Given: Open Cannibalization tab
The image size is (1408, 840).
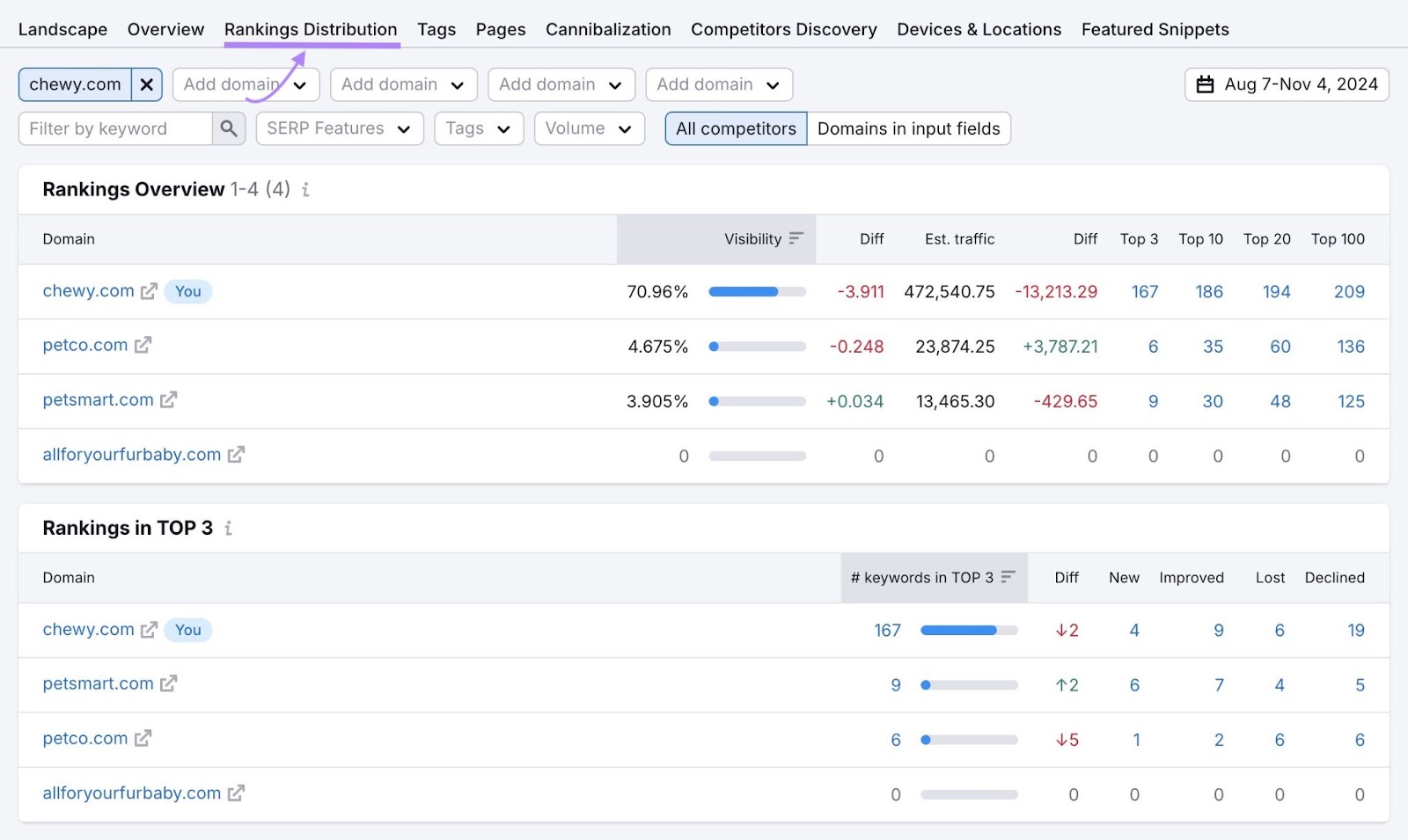Looking at the screenshot, I should click(x=608, y=29).
